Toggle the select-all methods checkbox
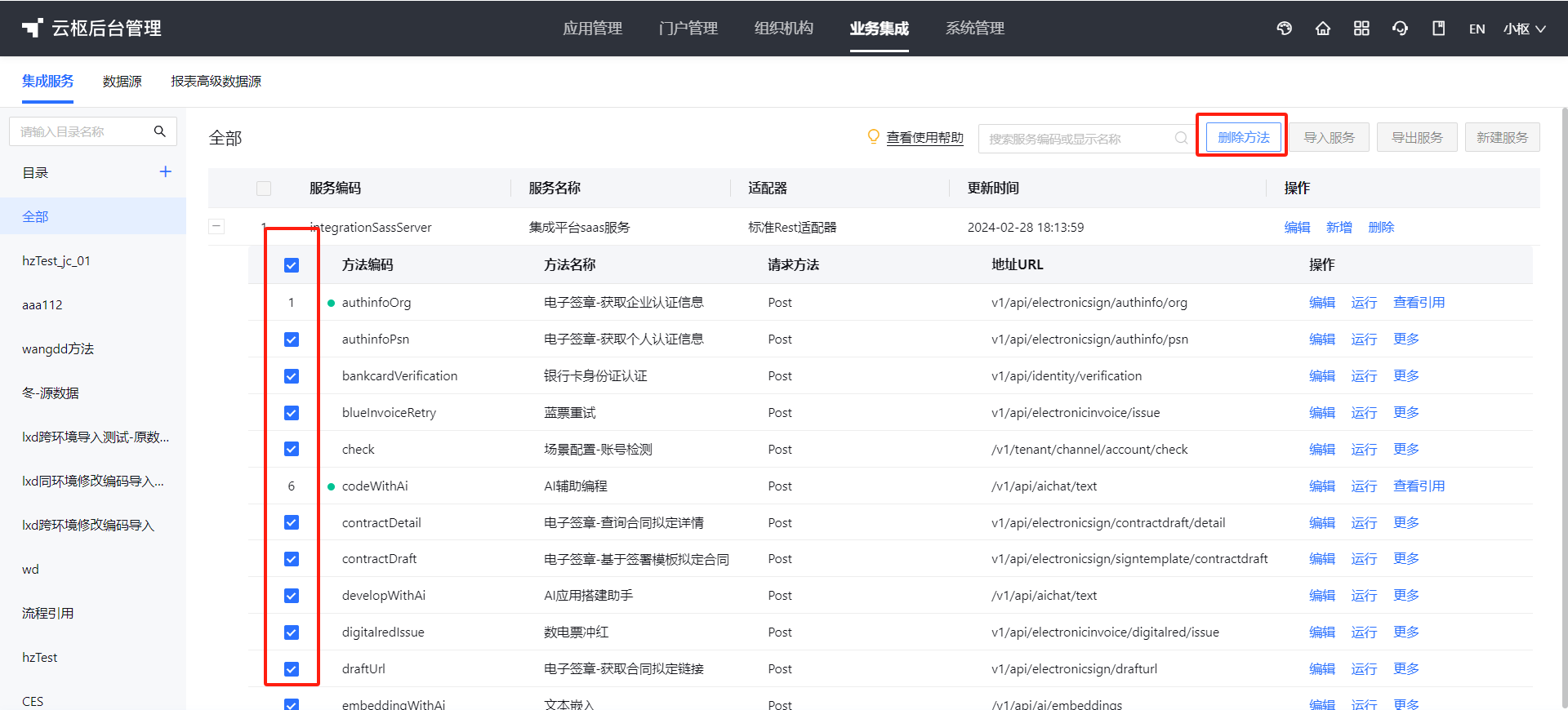Viewport: 1568px width, 710px height. [292, 265]
